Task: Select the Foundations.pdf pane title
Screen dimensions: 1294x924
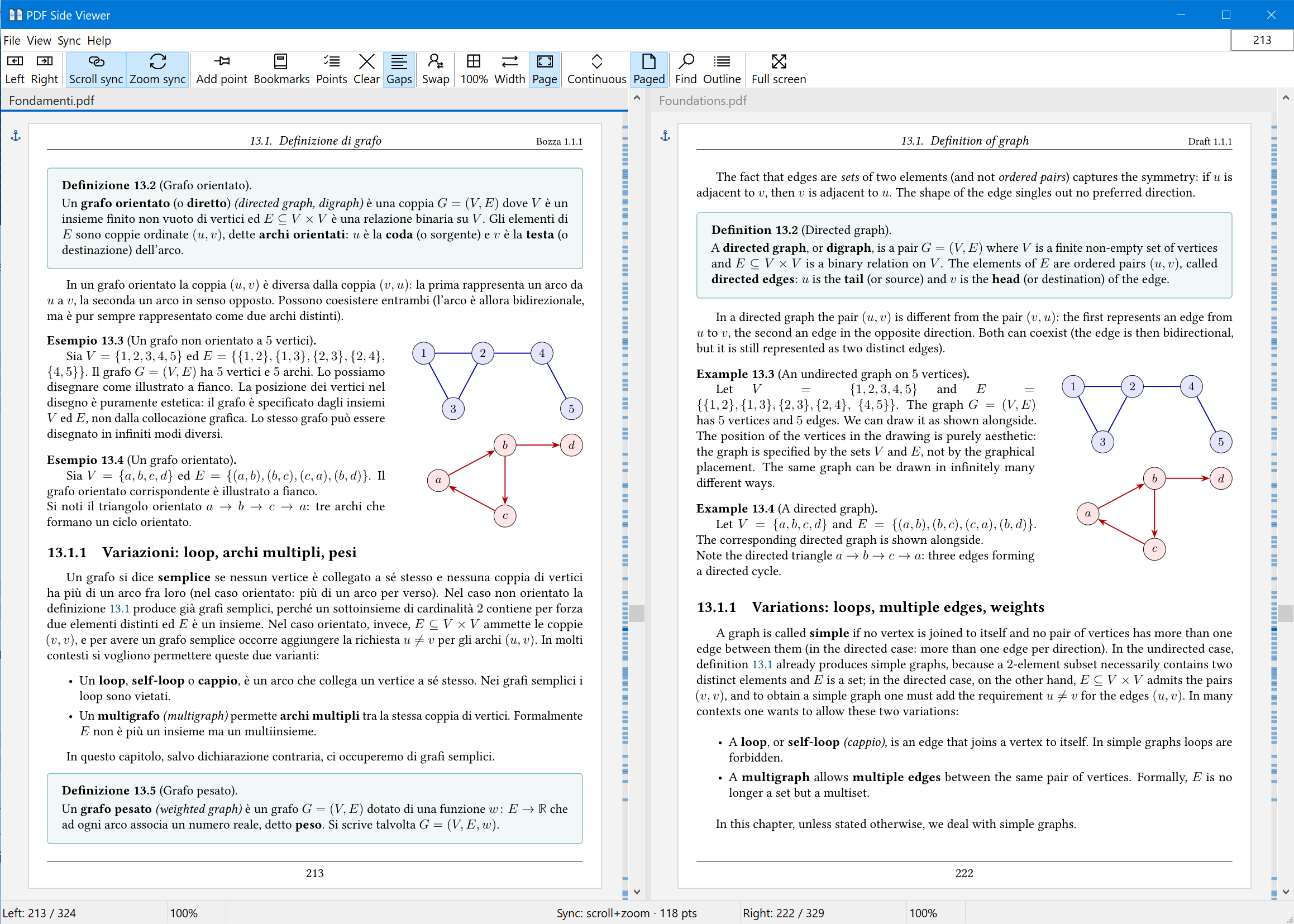Action: pyautogui.click(x=702, y=100)
